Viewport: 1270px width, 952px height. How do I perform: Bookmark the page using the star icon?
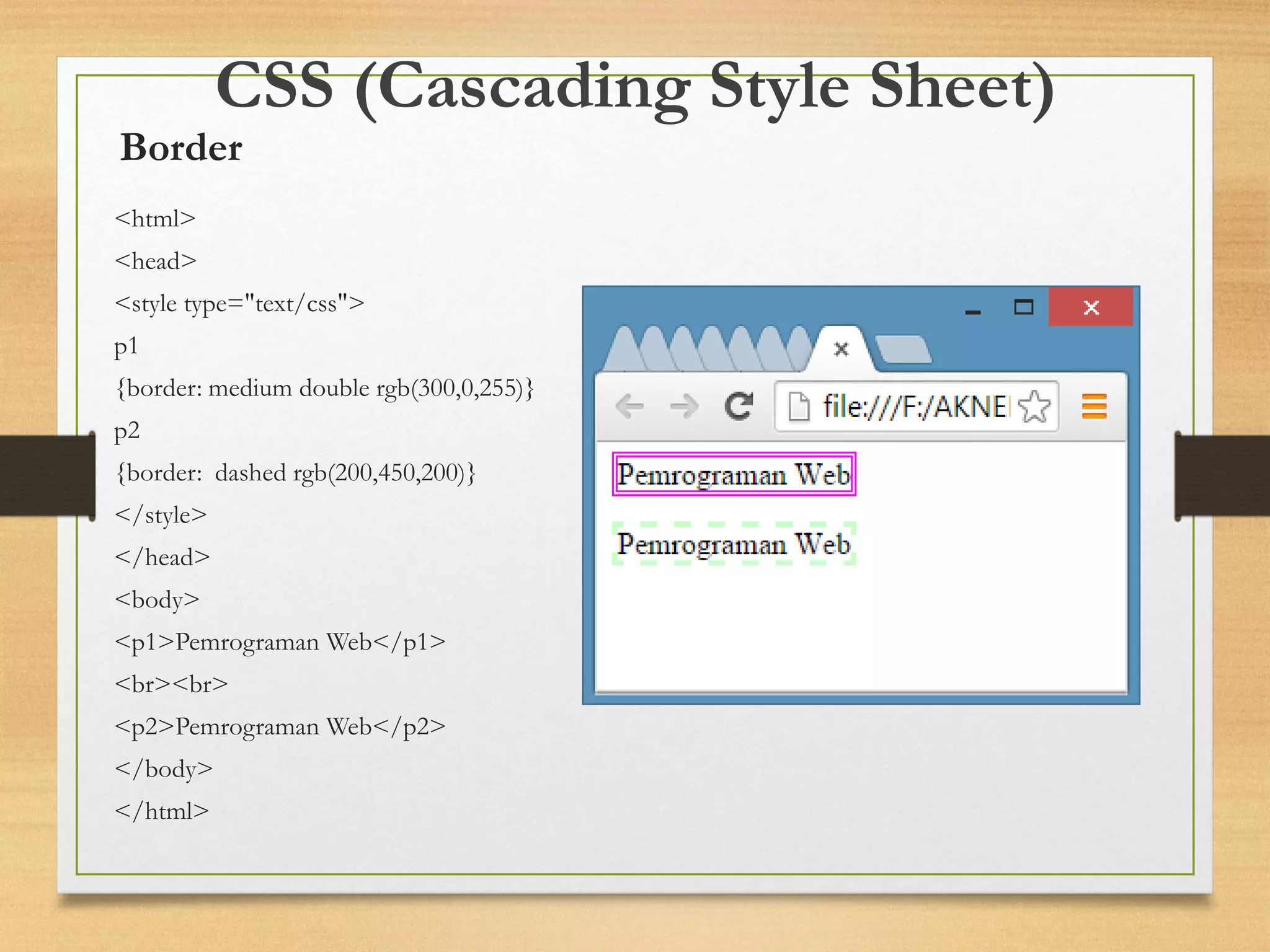pyautogui.click(x=1034, y=407)
